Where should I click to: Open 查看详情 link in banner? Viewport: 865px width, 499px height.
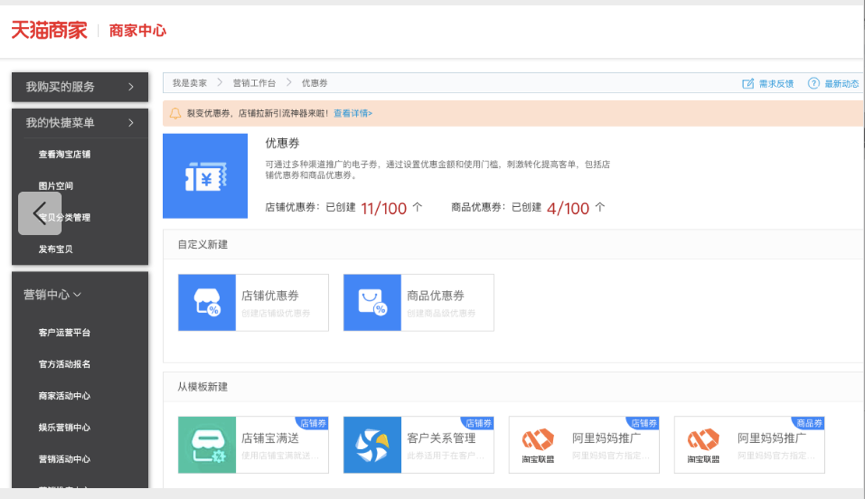[353, 113]
